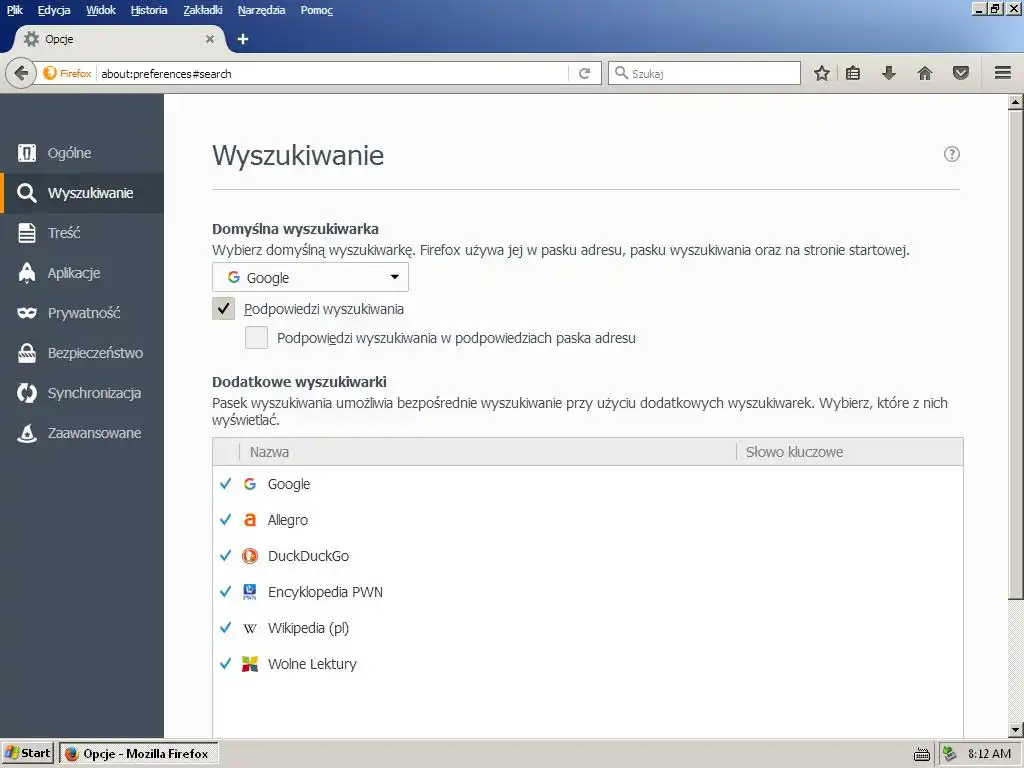Open the Pomoc menu
Screen dimensions: 1024x768
coord(317,10)
